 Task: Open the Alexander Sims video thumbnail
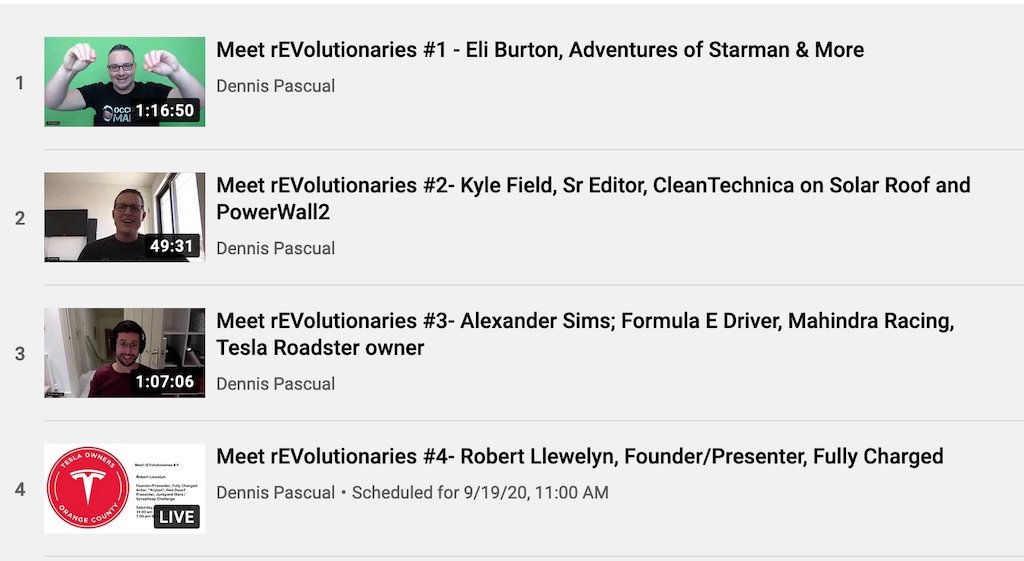click(x=125, y=353)
